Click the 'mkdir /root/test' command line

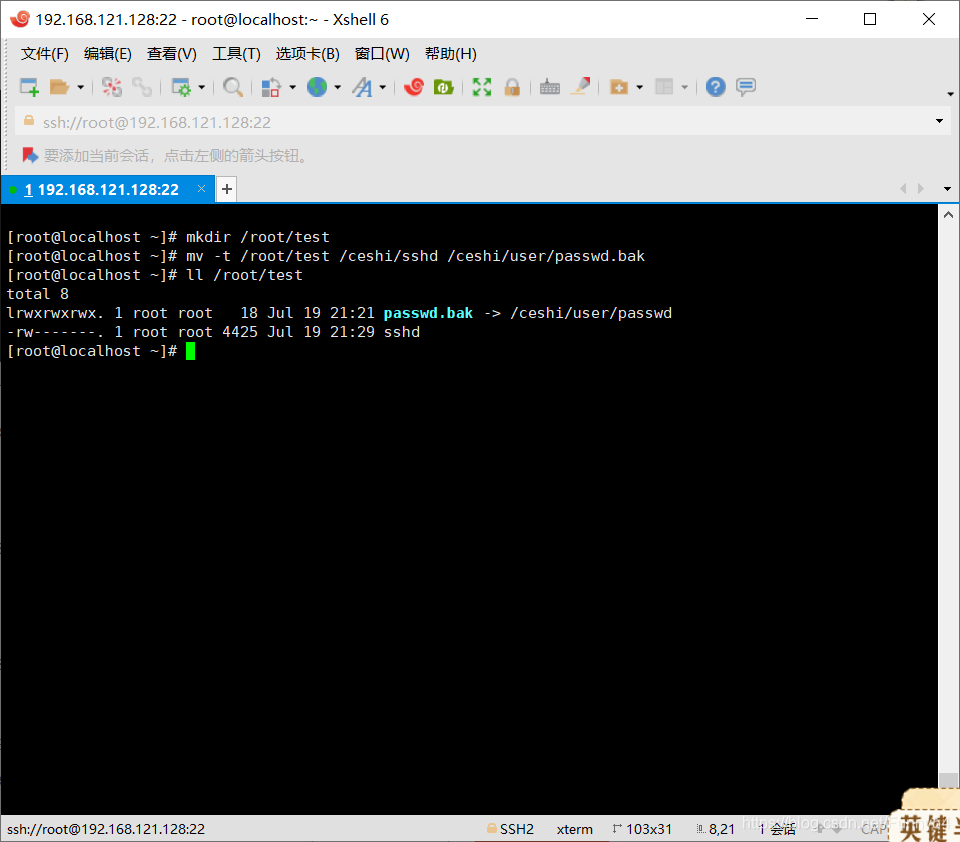(258, 237)
